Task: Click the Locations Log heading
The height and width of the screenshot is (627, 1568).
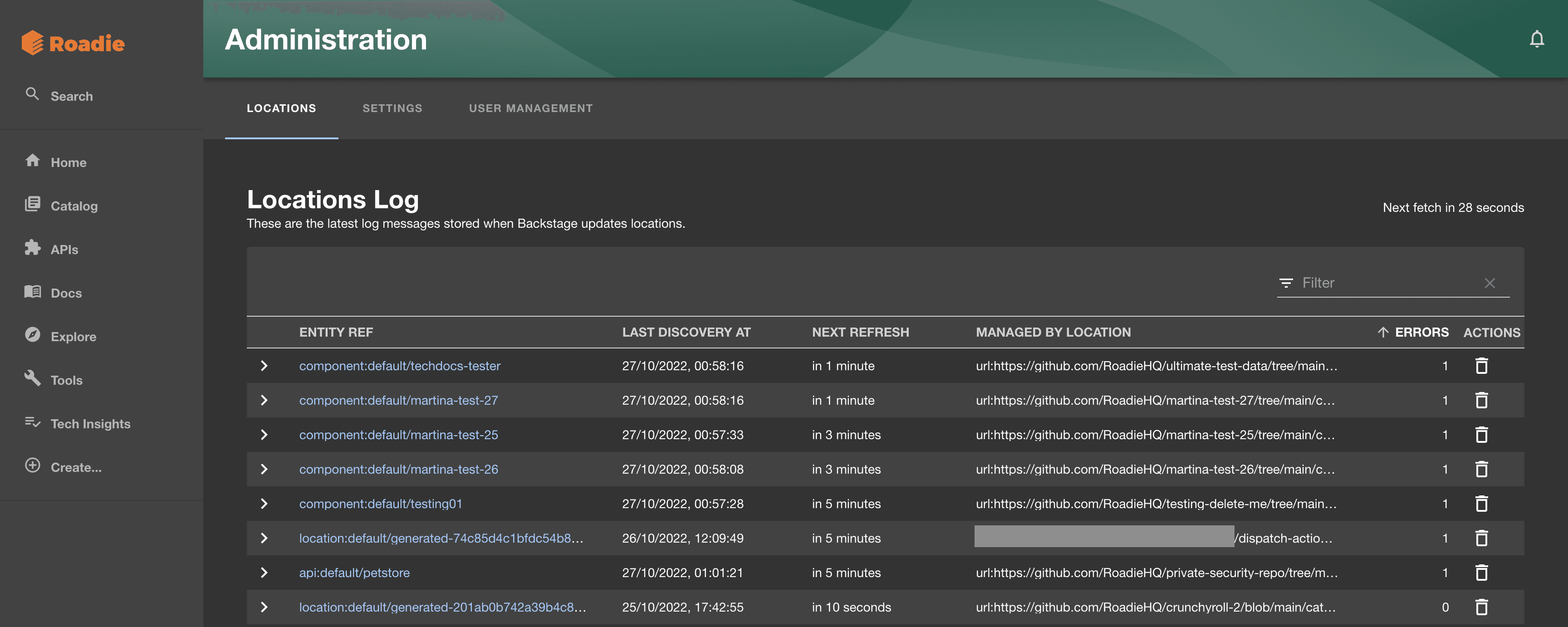Action: [x=333, y=200]
